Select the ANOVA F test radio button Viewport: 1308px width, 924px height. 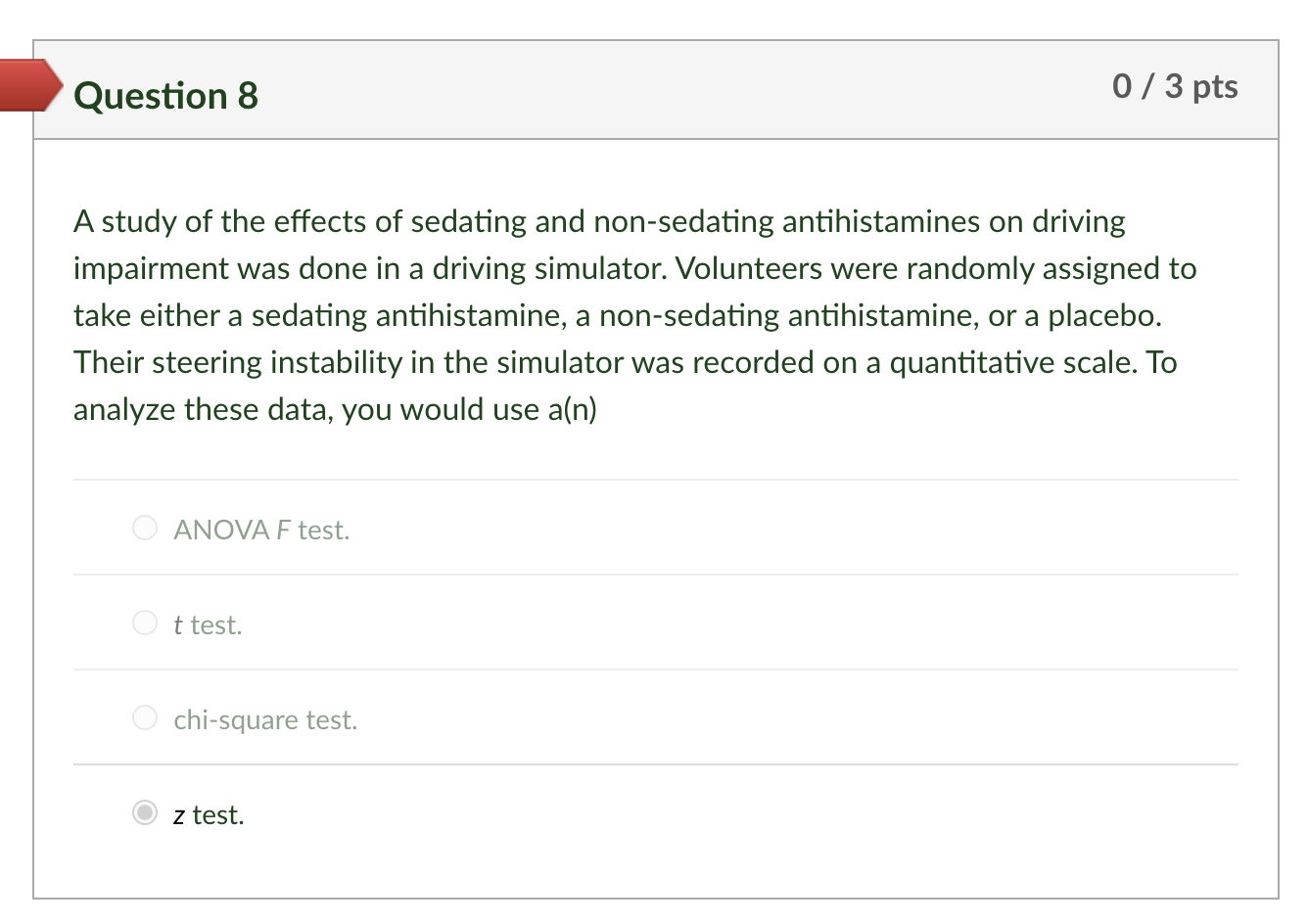(x=144, y=528)
